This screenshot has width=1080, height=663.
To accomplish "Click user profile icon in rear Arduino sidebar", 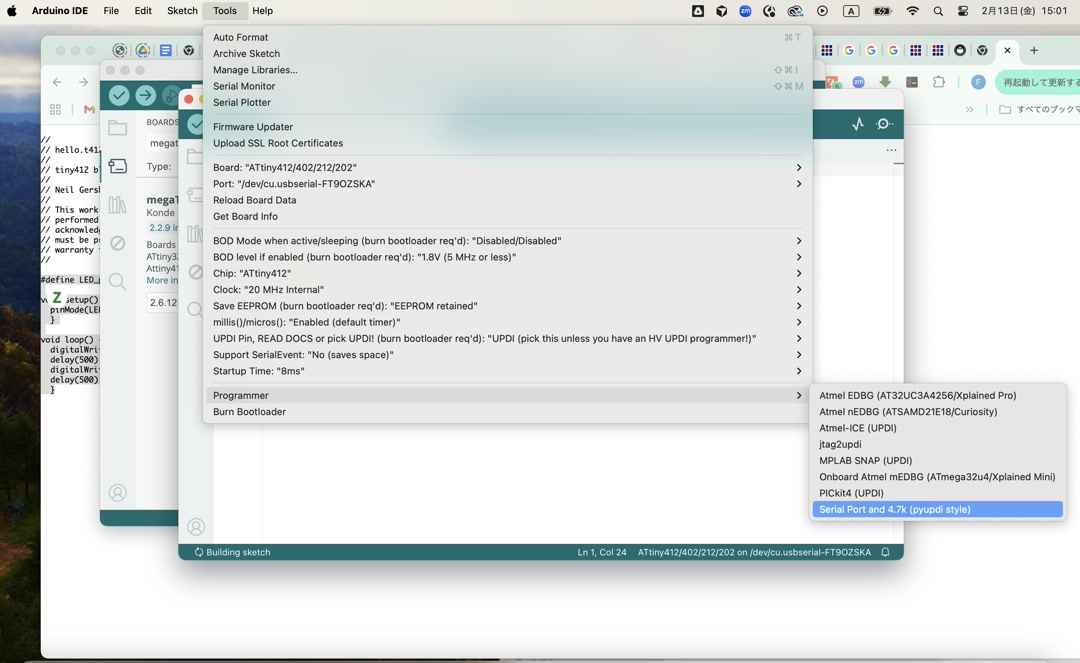I will pos(118,493).
